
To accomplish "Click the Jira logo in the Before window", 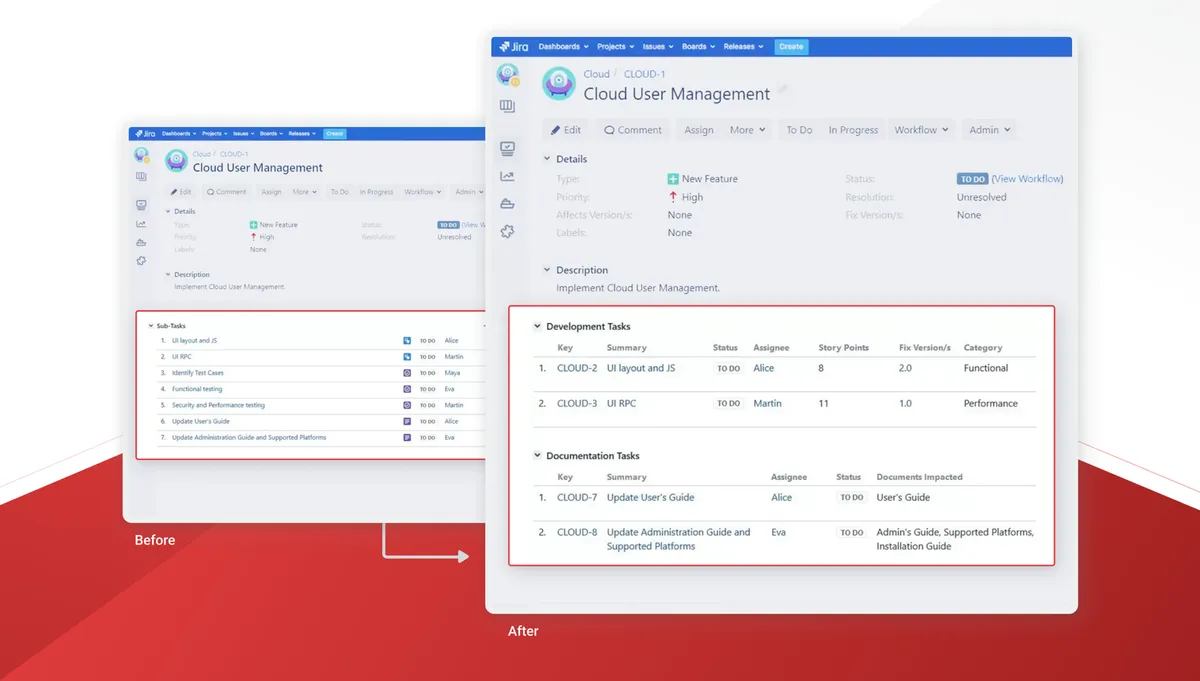I will pyautogui.click(x=143, y=134).
